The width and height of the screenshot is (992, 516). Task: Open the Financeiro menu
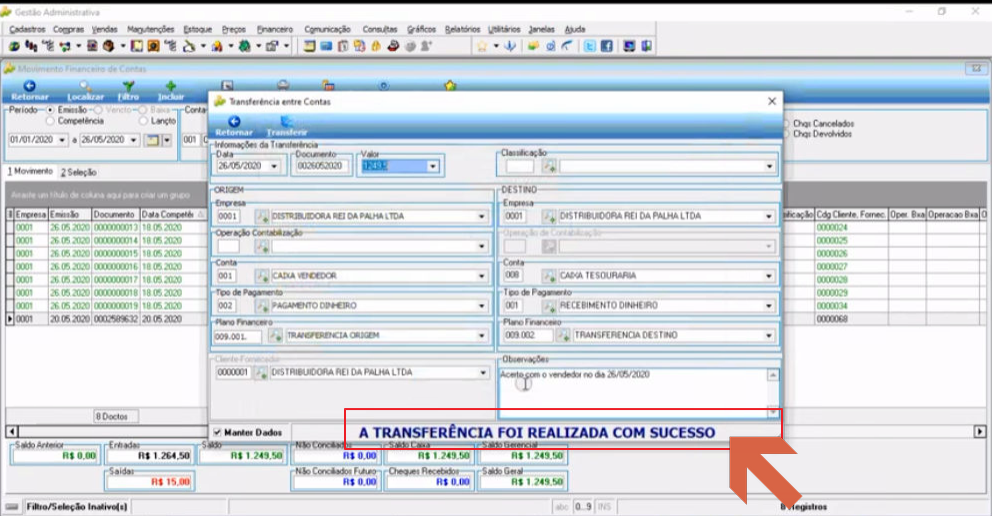pyautogui.click(x=275, y=29)
